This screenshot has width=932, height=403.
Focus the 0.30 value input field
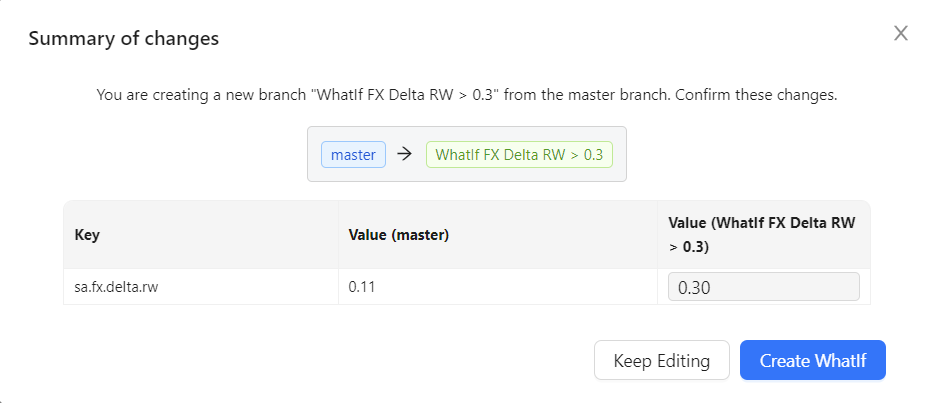(x=764, y=287)
